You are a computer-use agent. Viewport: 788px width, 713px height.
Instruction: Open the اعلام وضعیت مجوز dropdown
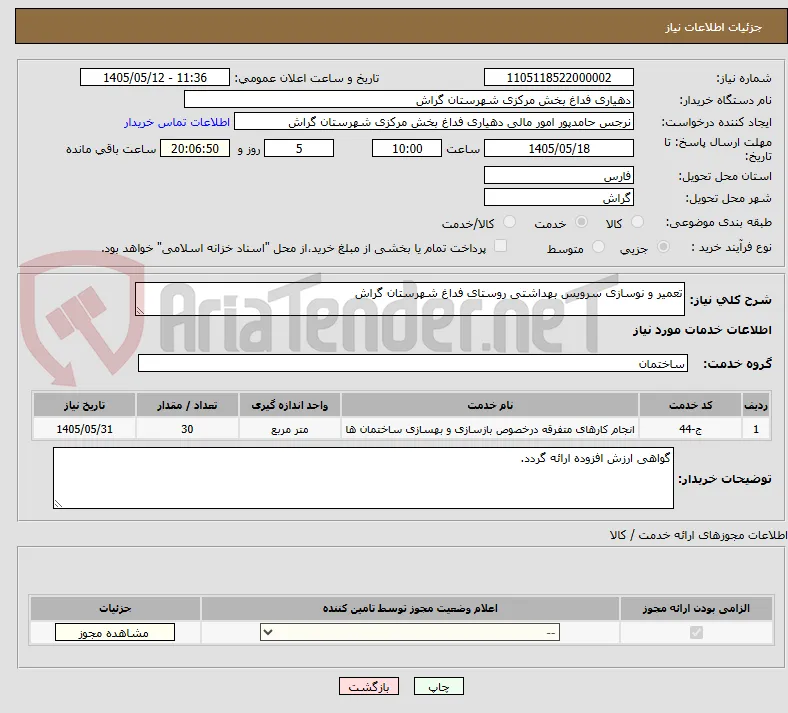tap(410, 632)
